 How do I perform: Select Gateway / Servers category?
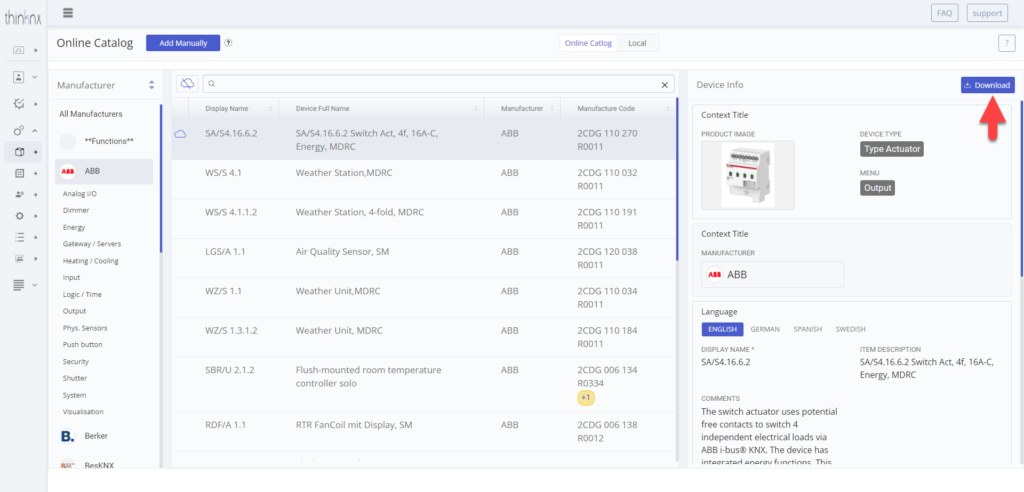pos(91,244)
